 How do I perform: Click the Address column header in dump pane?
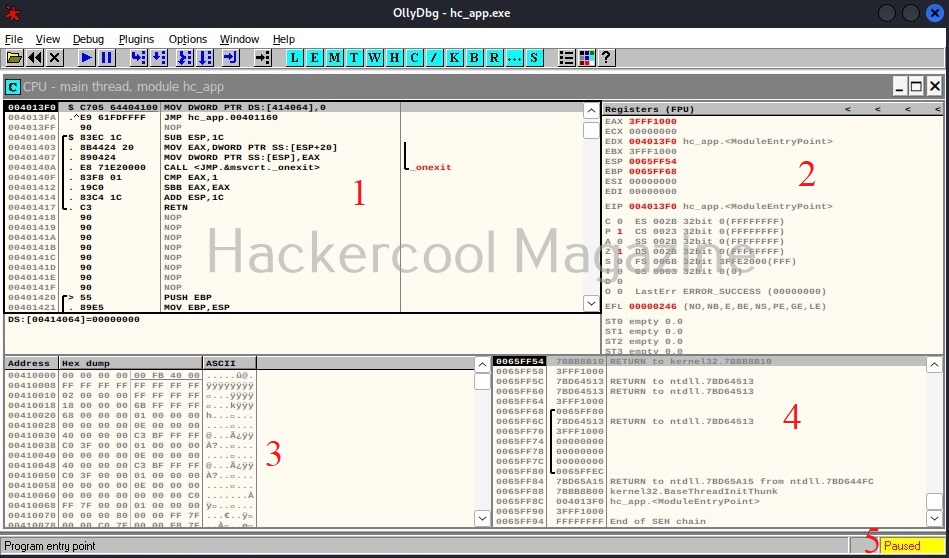[32, 363]
